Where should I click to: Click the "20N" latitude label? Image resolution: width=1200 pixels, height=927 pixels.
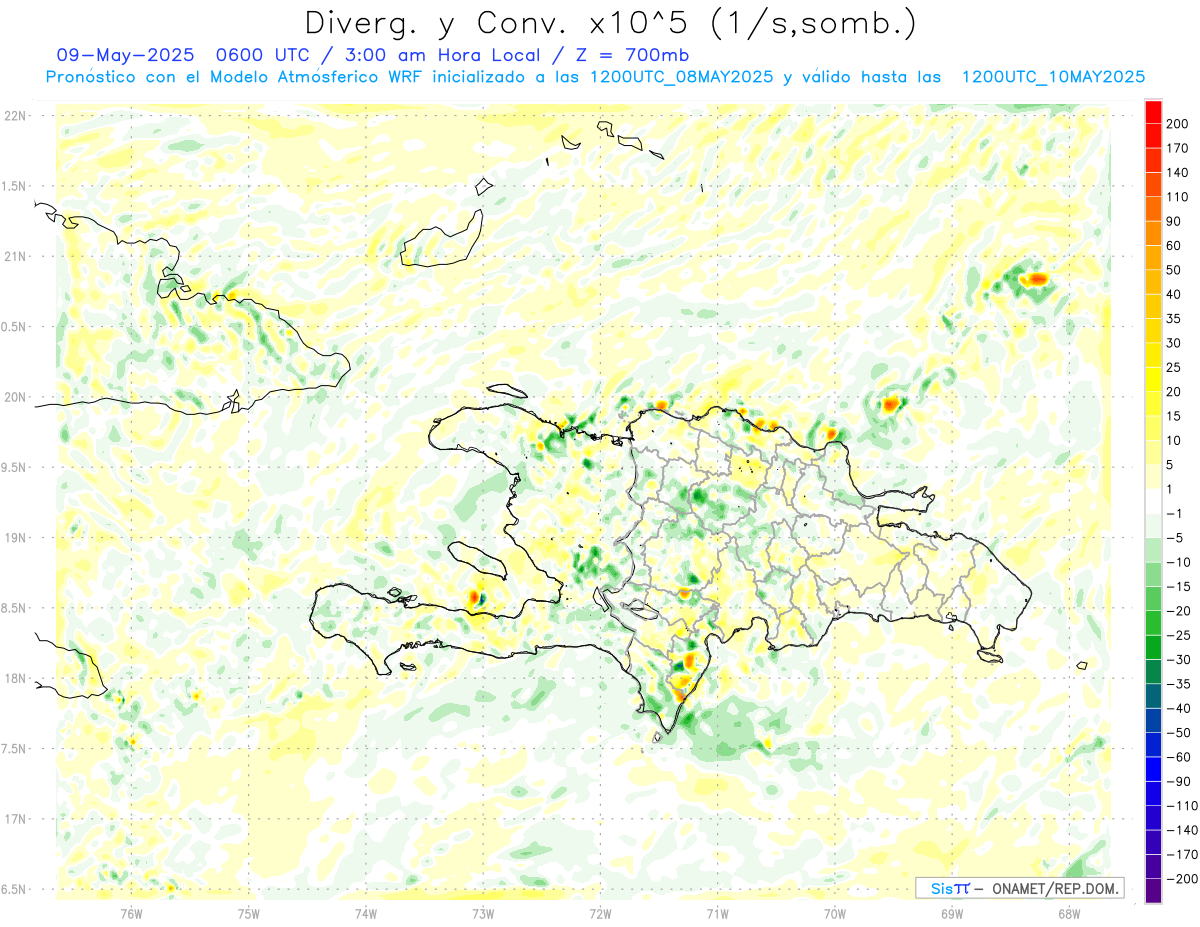[x=14, y=397]
